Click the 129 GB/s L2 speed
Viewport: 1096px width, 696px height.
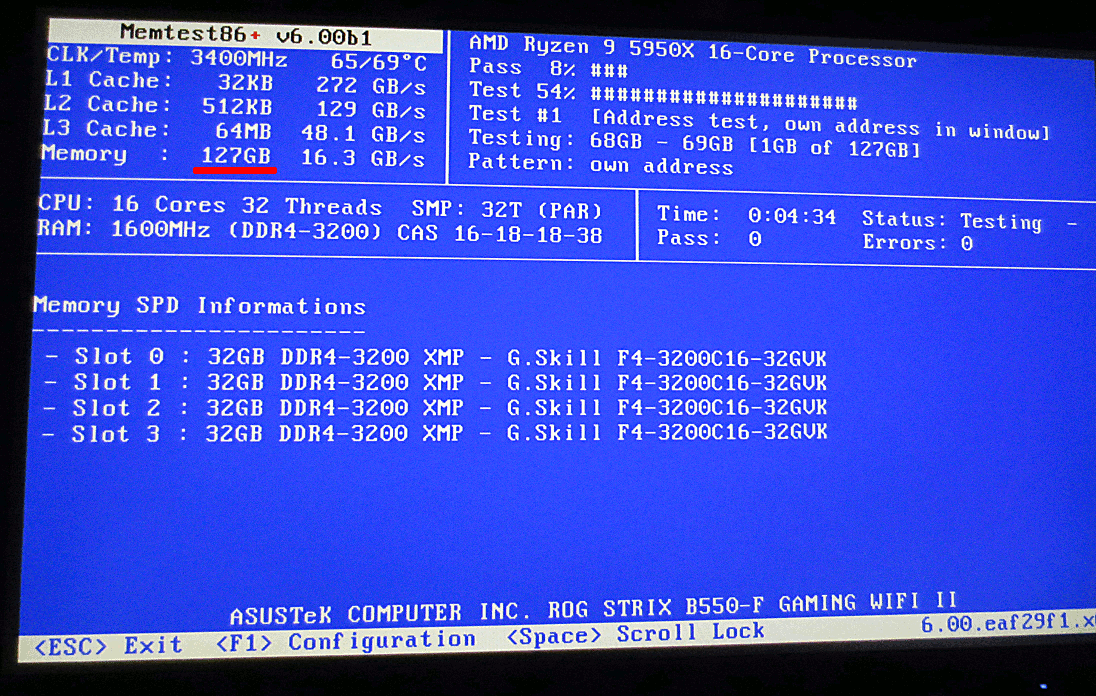[370, 110]
